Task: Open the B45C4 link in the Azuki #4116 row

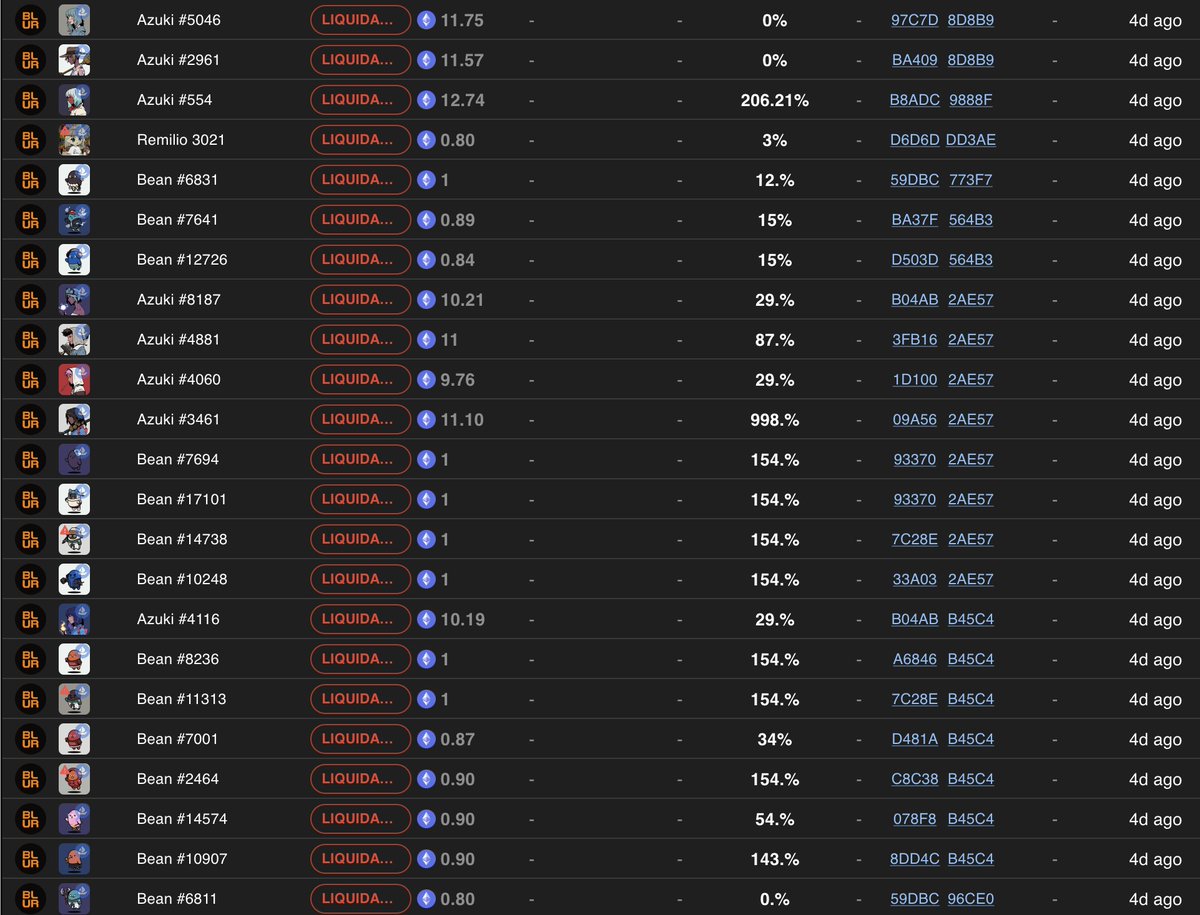Action: (x=971, y=620)
